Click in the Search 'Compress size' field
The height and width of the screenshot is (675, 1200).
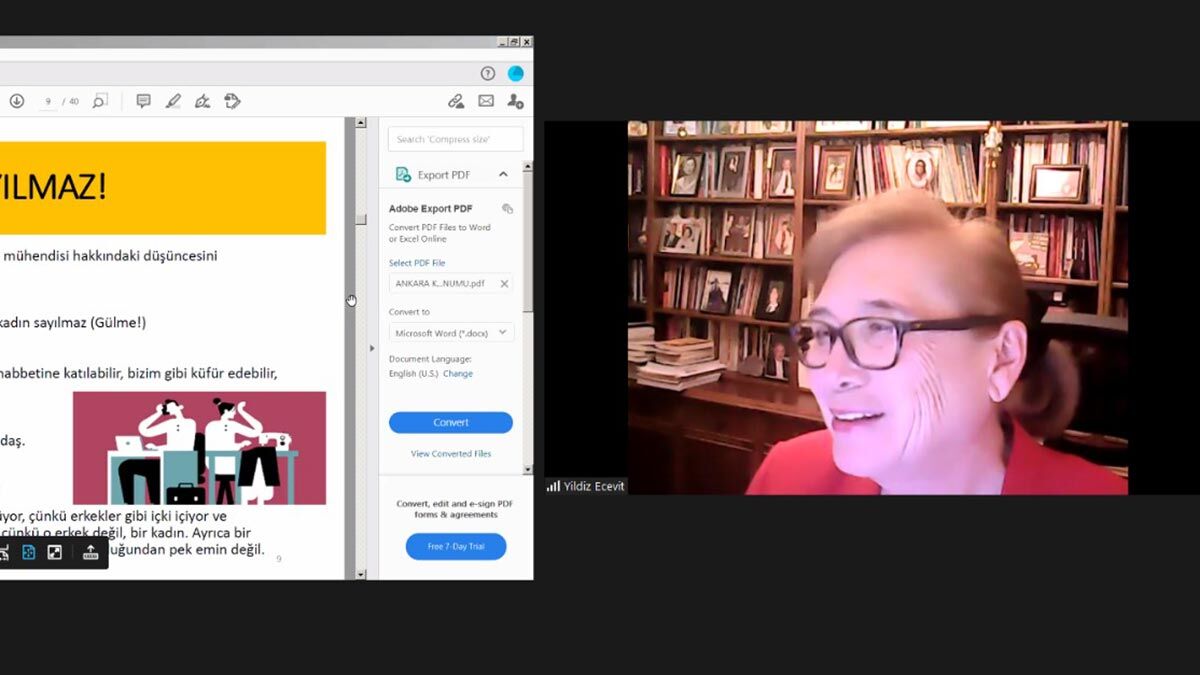point(456,139)
